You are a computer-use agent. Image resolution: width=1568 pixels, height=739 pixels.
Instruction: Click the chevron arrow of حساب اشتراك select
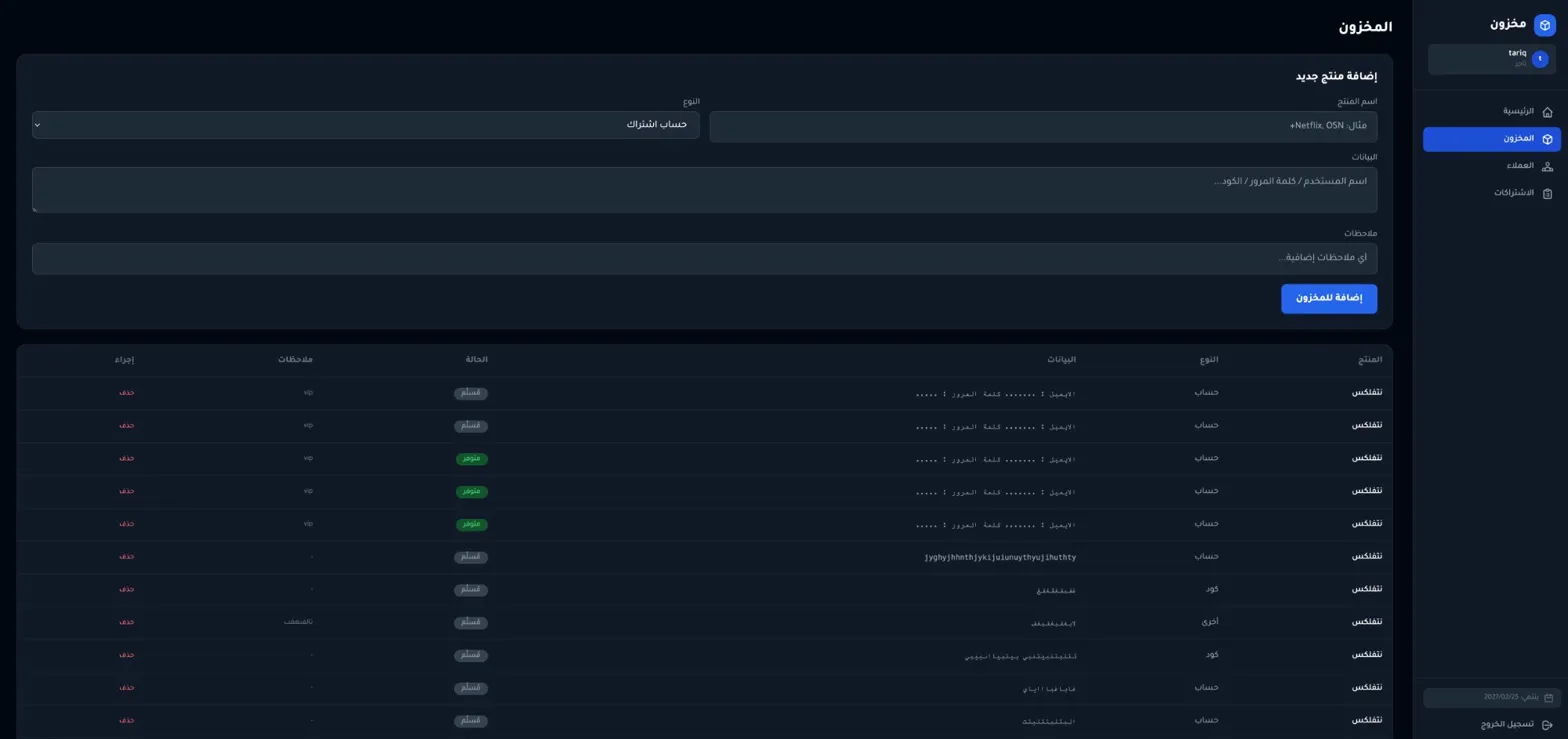(x=38, y=125)
